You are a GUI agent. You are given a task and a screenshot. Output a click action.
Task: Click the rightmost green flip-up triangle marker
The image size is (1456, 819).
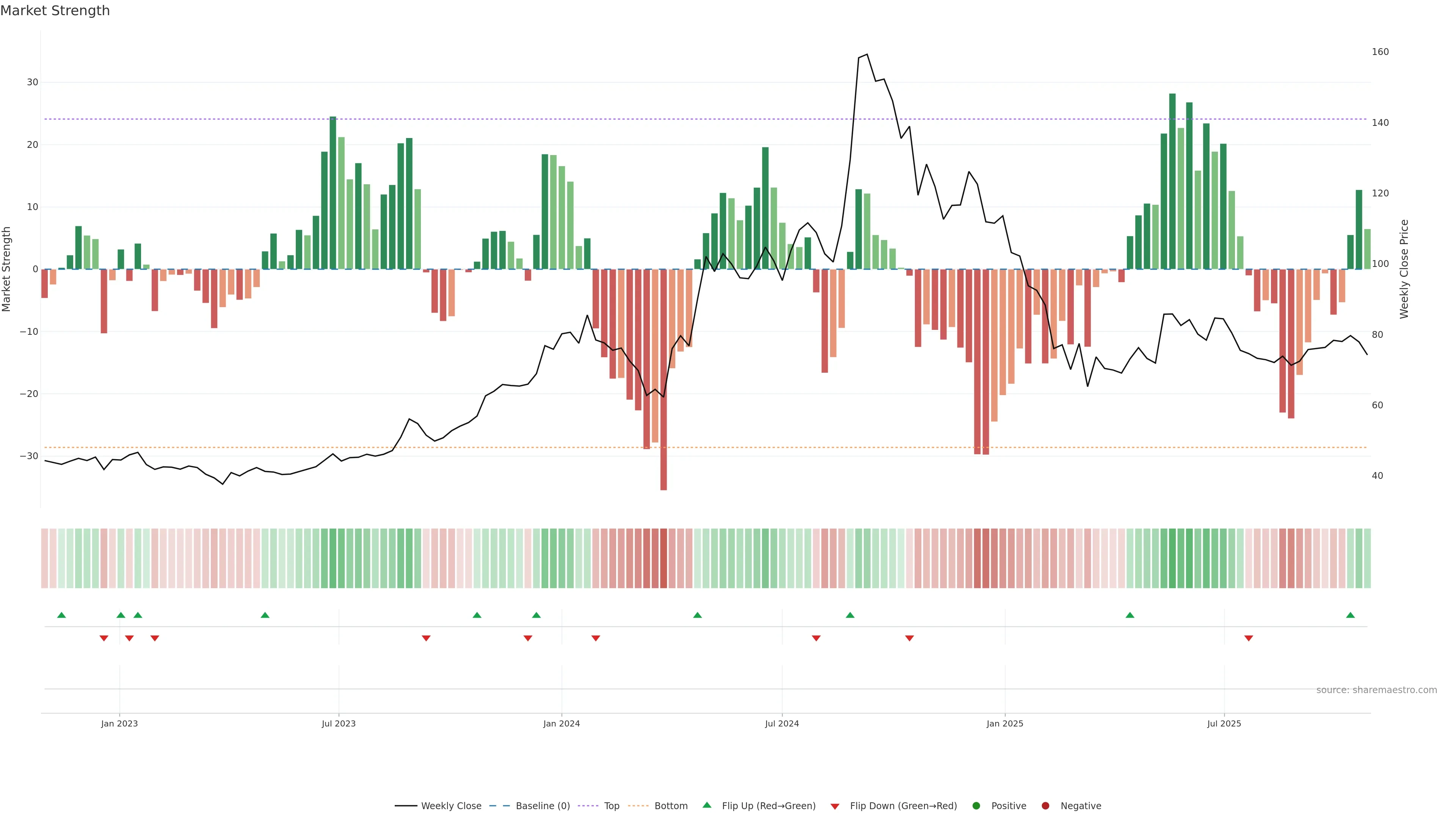click(x=1350, y=615)
